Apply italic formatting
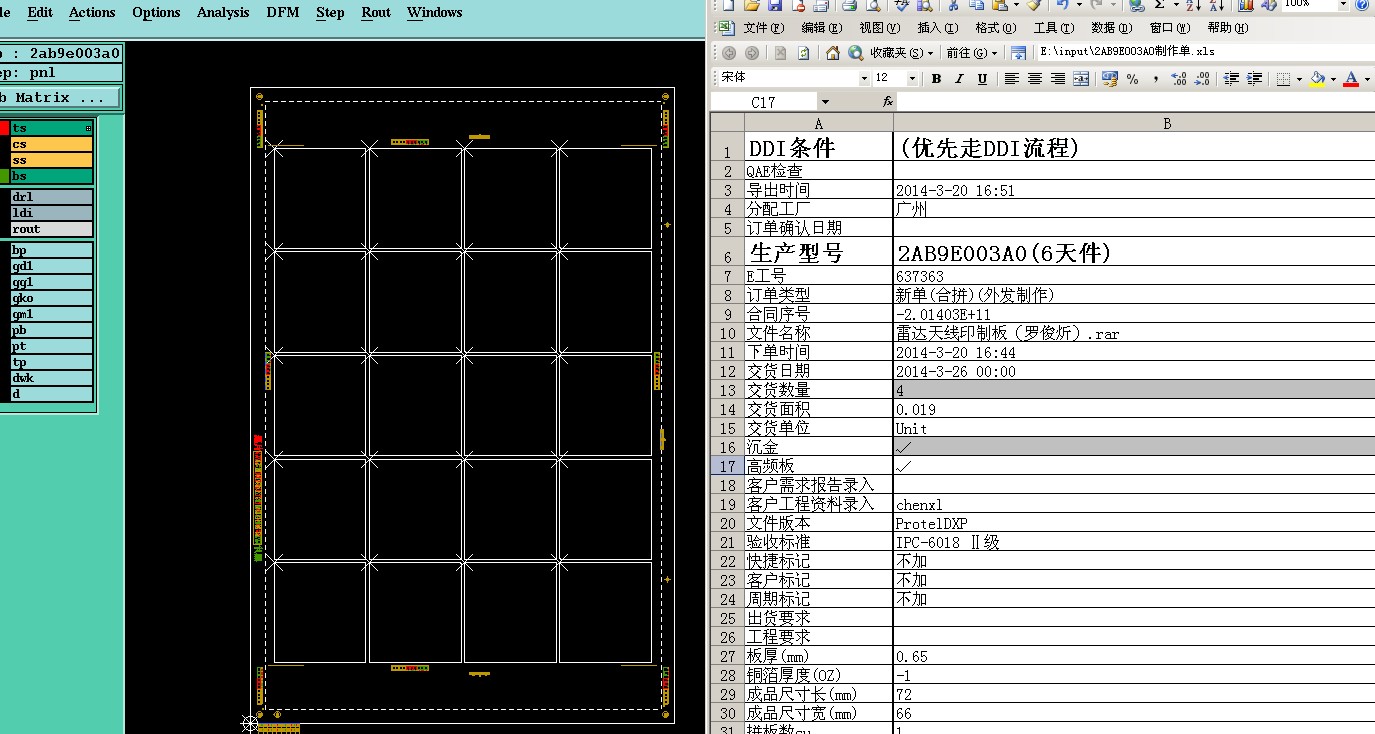Image resolution: width=1375 pixels, height=734 pixels. pyautogui.click(x=959, y=79)
